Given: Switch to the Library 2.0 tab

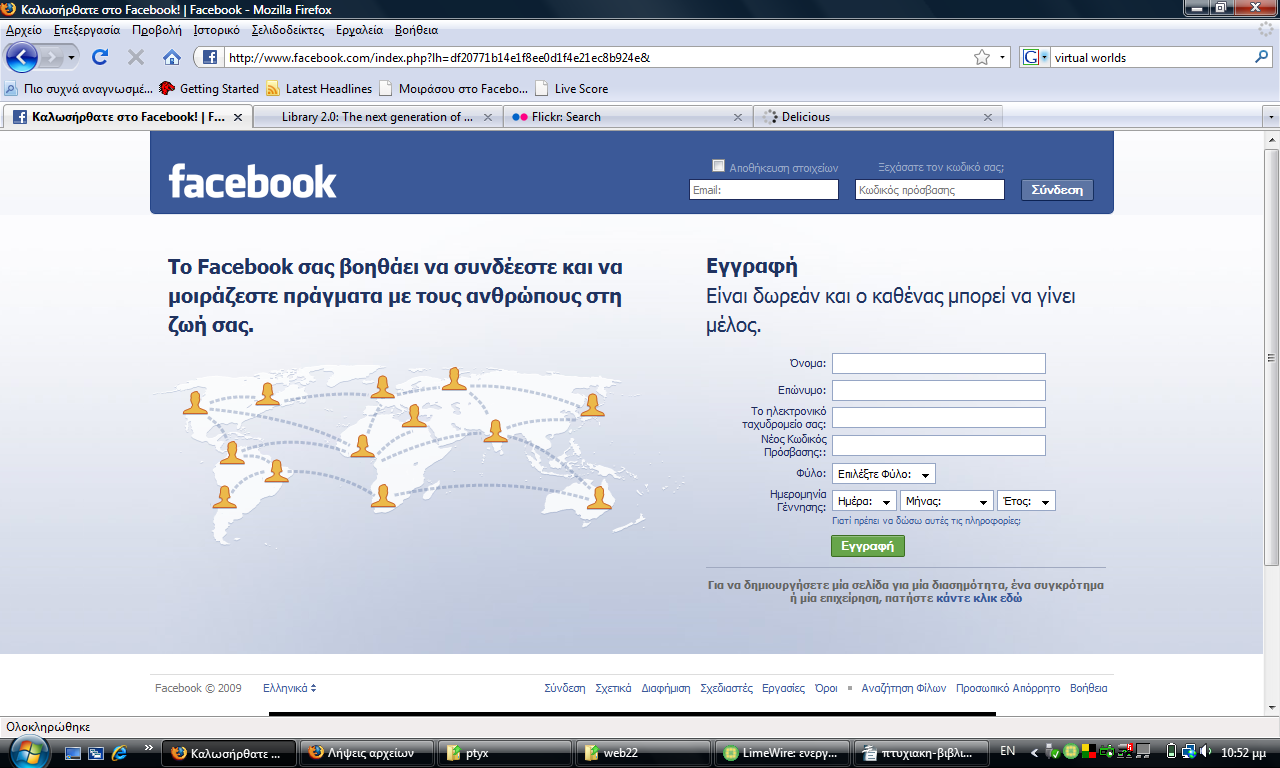Looking at the screenshot, I should [378, 117].
